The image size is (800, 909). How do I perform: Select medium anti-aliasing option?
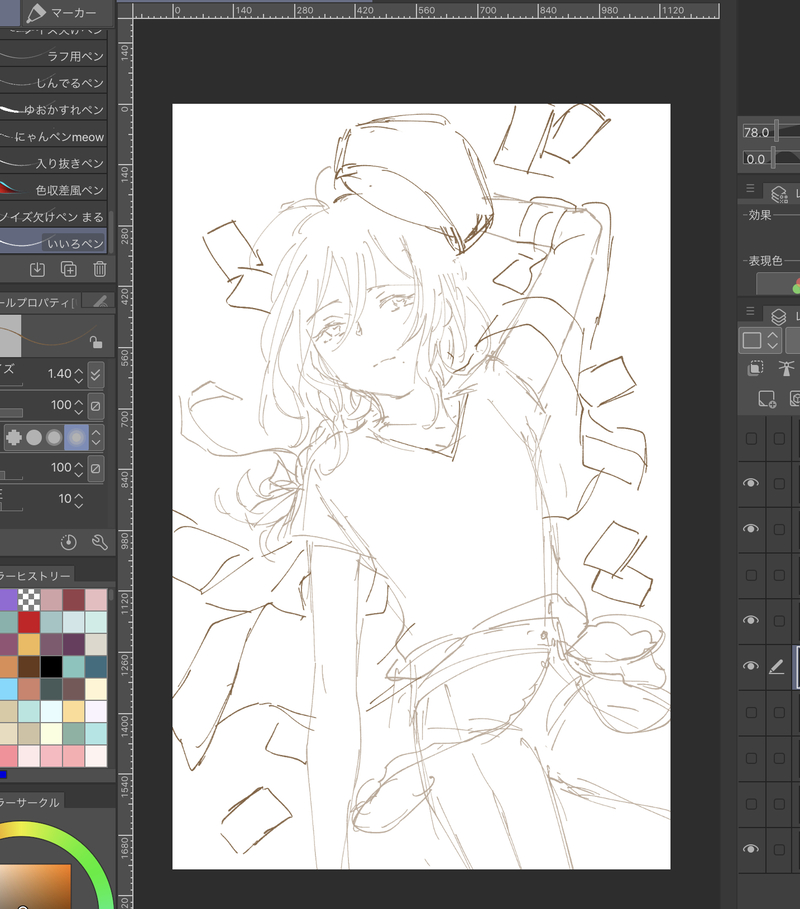tap(54, 437)
